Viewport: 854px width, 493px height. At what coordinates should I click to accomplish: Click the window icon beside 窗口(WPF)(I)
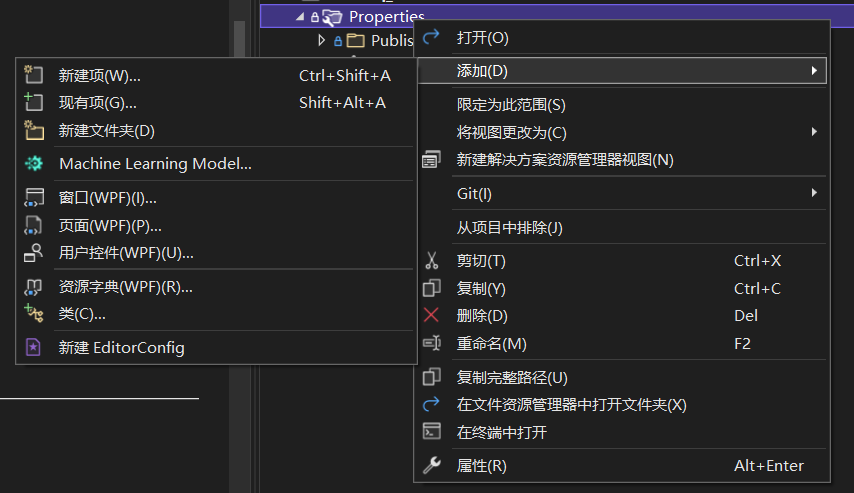click(x=33, y=197)
